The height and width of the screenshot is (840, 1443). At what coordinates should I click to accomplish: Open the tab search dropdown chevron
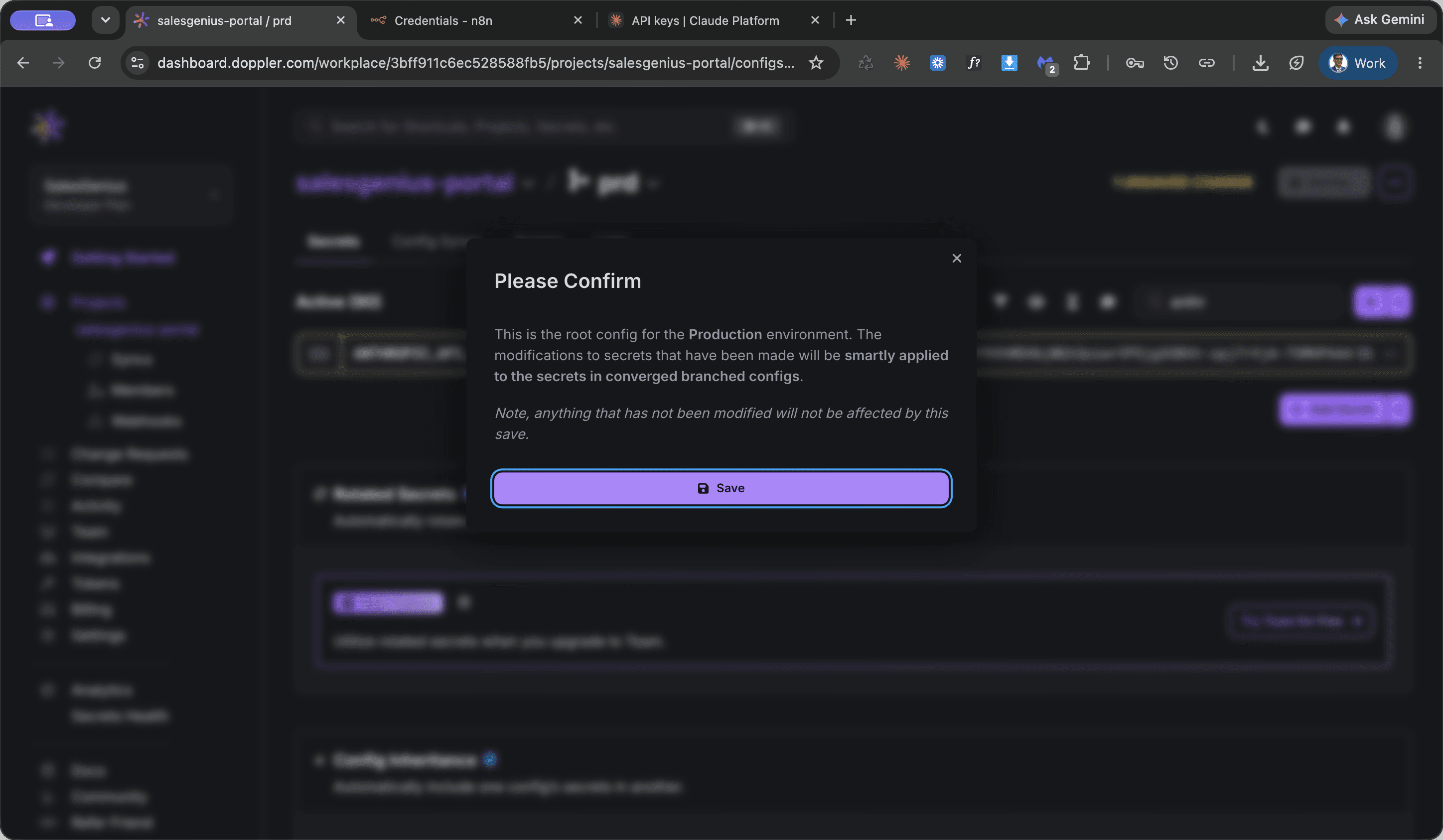click(105, 20)
